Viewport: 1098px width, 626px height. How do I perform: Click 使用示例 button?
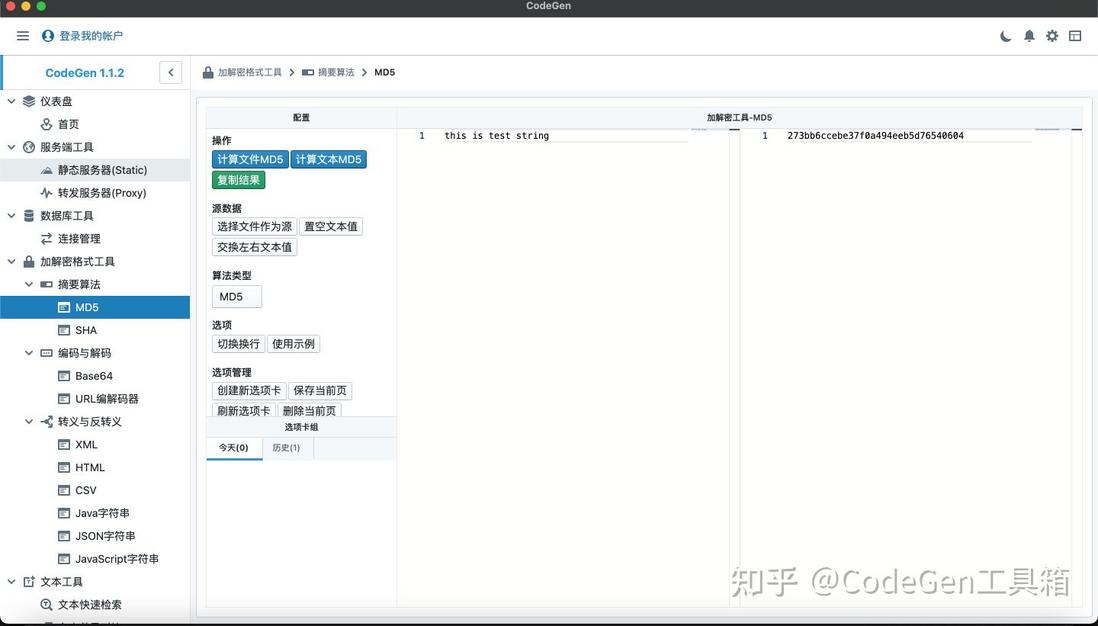(x=293, y=344)
